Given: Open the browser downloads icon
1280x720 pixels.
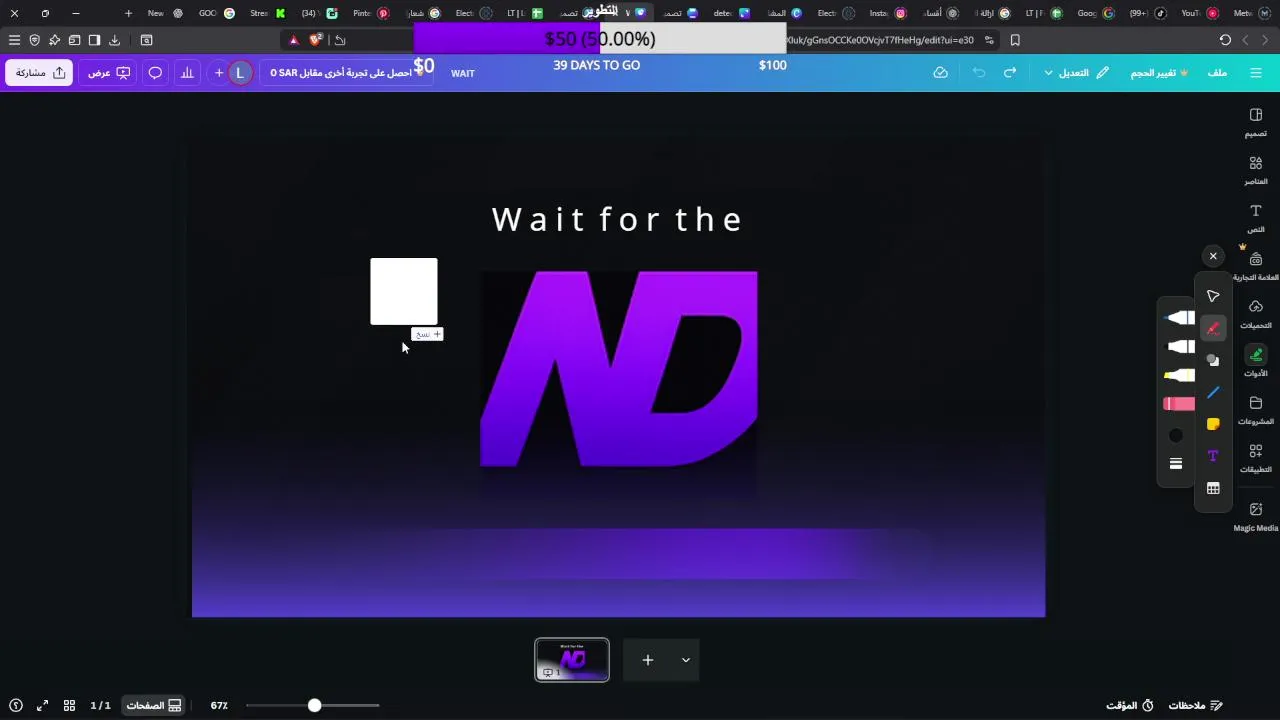Looking at the screenshot, I should coord(114,40).
